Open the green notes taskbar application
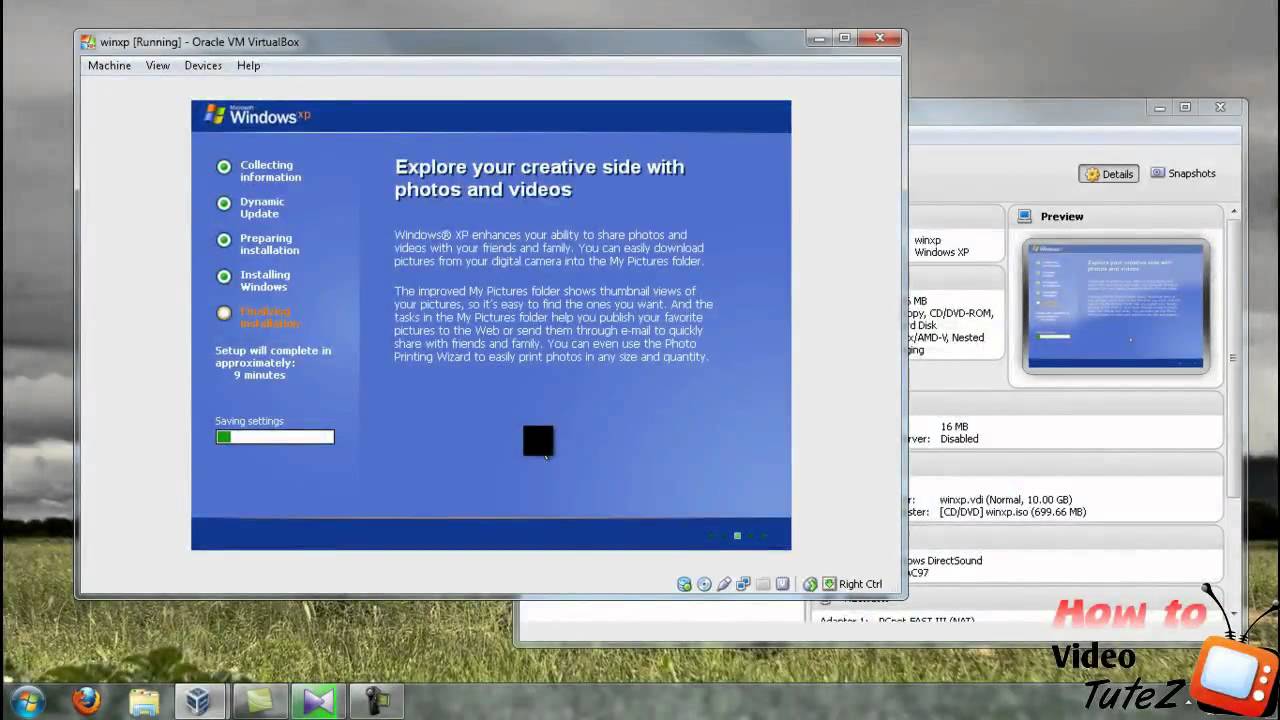This screenshot has width=1280, height=720. (259, 701)
